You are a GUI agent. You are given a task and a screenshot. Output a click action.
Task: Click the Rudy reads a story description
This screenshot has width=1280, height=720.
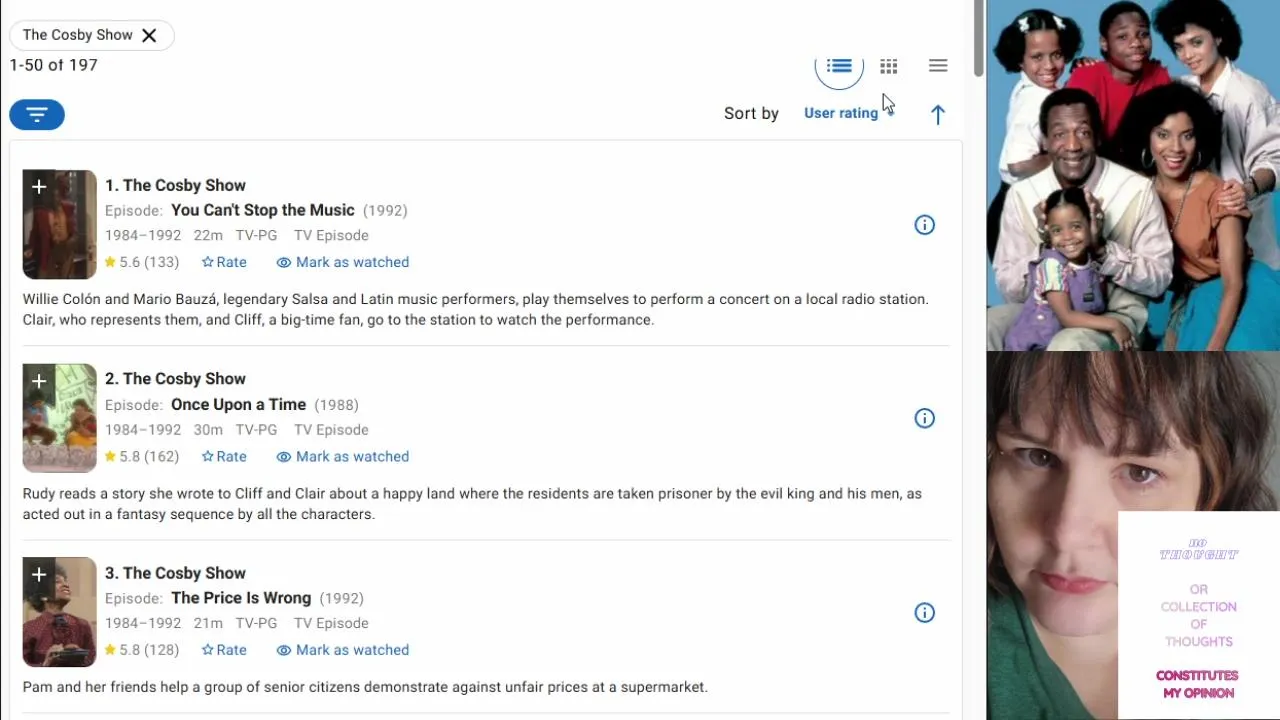472,504
